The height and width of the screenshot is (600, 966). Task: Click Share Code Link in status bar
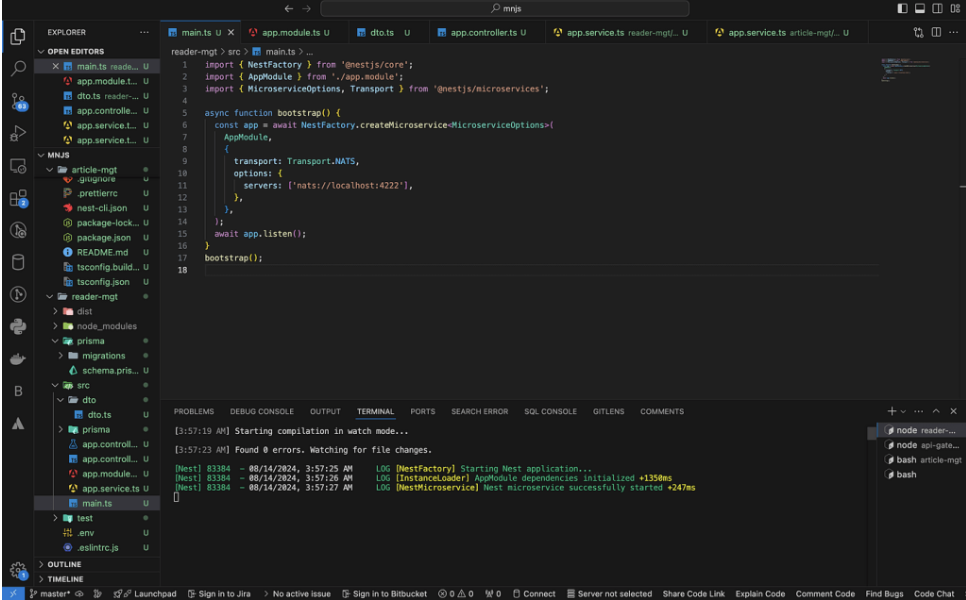point(694,594)
